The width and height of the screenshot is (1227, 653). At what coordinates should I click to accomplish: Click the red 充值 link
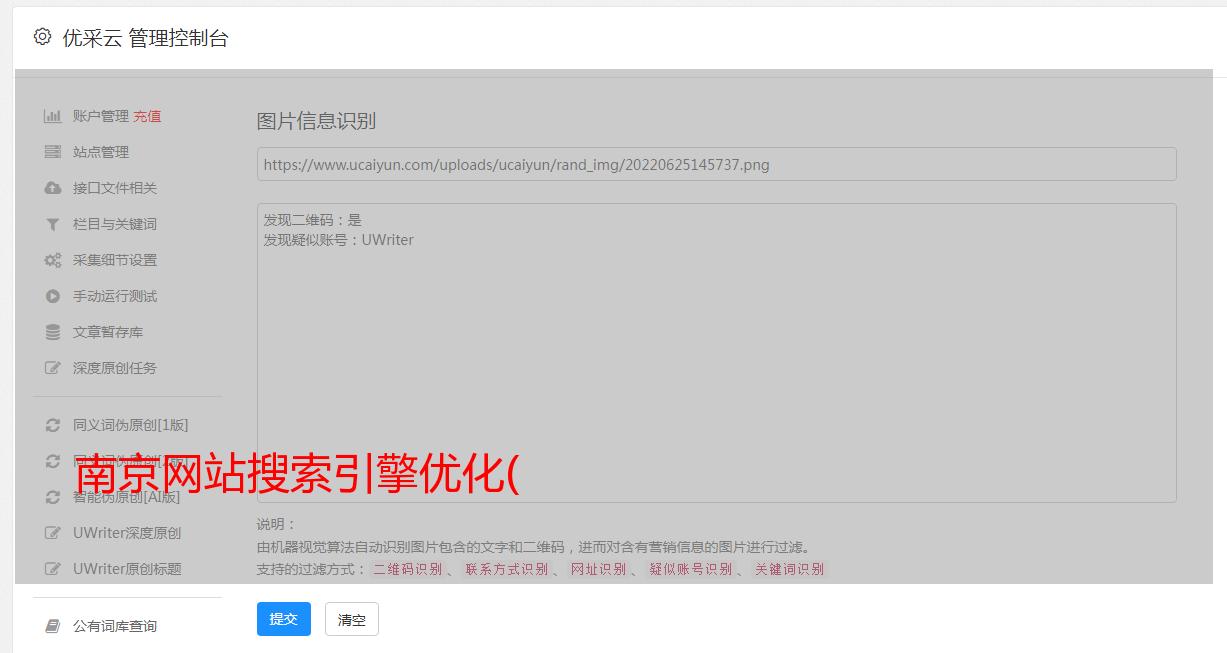147,116
